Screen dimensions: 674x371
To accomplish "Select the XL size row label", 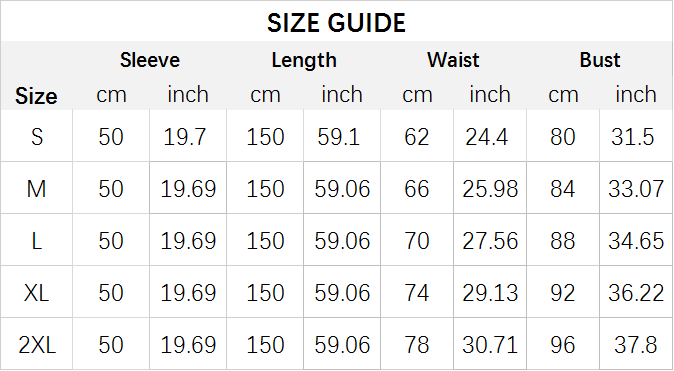I will (x=37, y=293).
